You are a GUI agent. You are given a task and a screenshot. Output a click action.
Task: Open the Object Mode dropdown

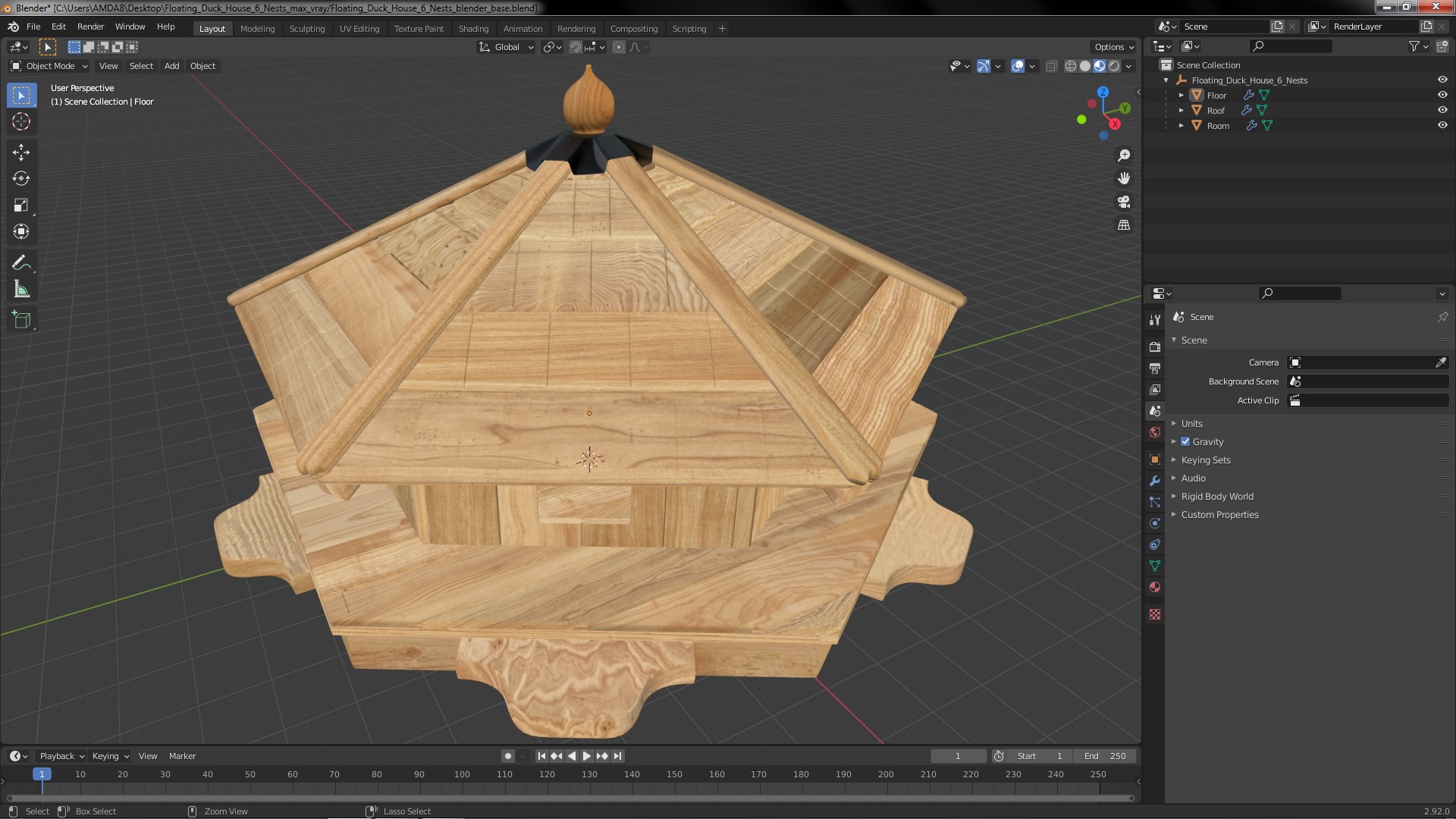coord(50,66)
